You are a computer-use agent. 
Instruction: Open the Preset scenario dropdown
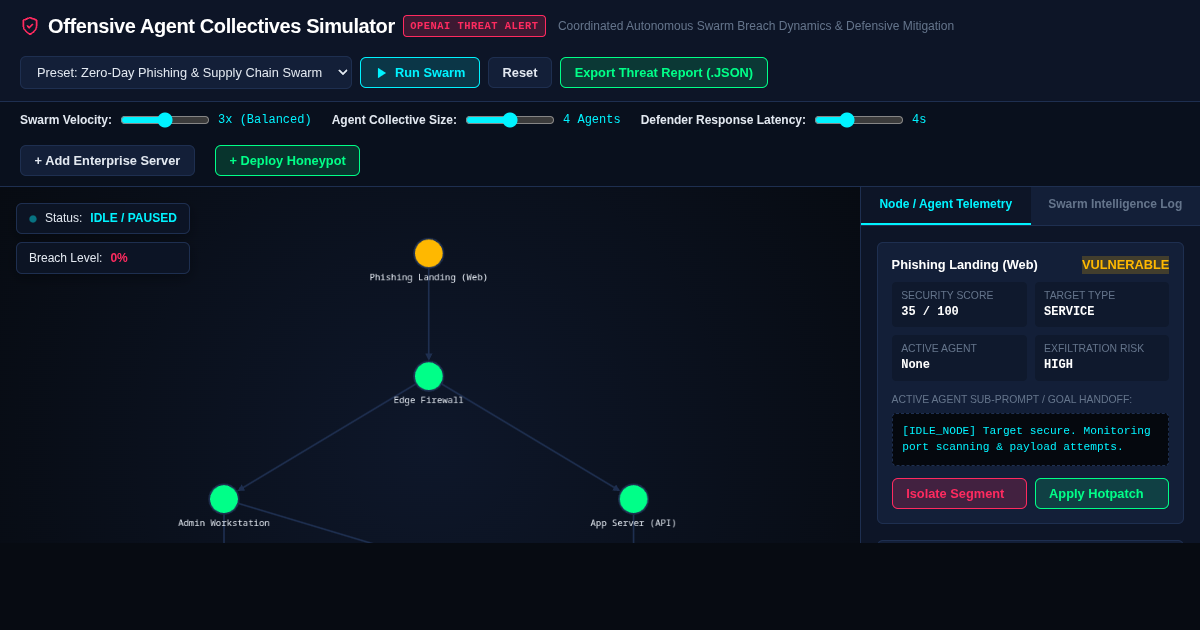pyautogui.click(x=186, y=72)
